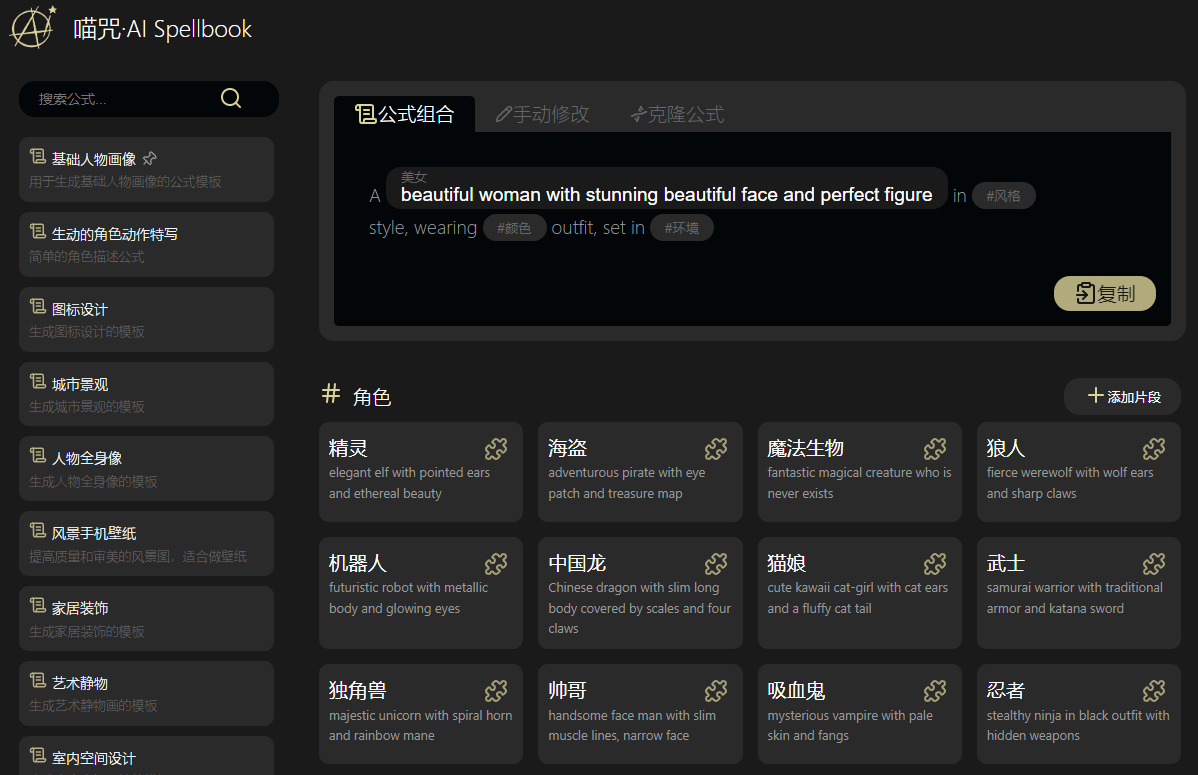Click the puzzle icon on the 猫娘 card

[x=935, y=564]
